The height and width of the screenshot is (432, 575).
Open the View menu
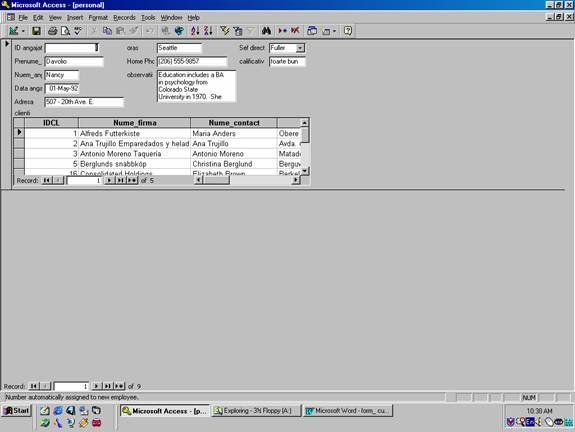[x=55, y=17]
